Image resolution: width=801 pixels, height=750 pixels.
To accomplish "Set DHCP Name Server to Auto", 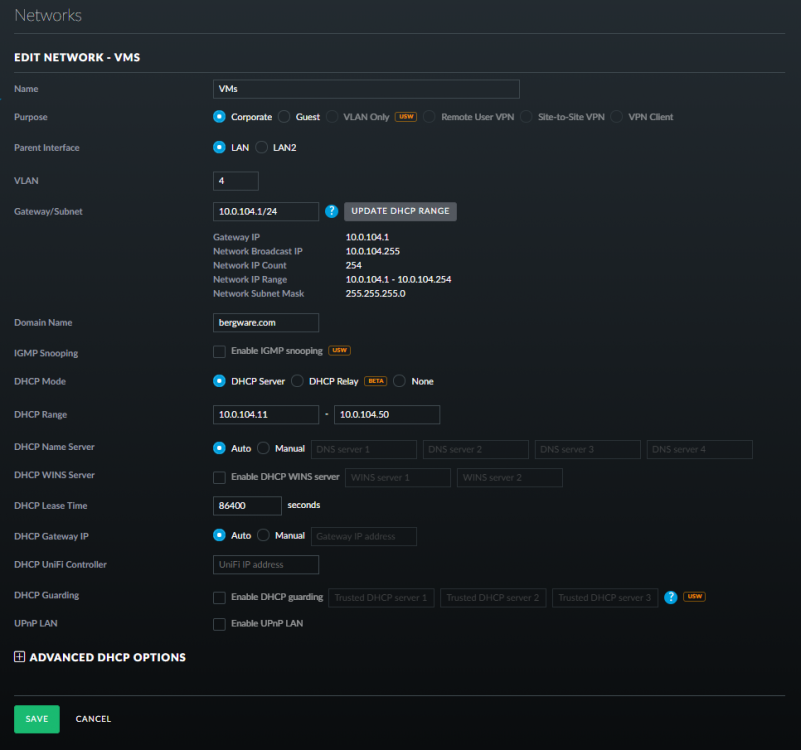I will pos(219,448).
